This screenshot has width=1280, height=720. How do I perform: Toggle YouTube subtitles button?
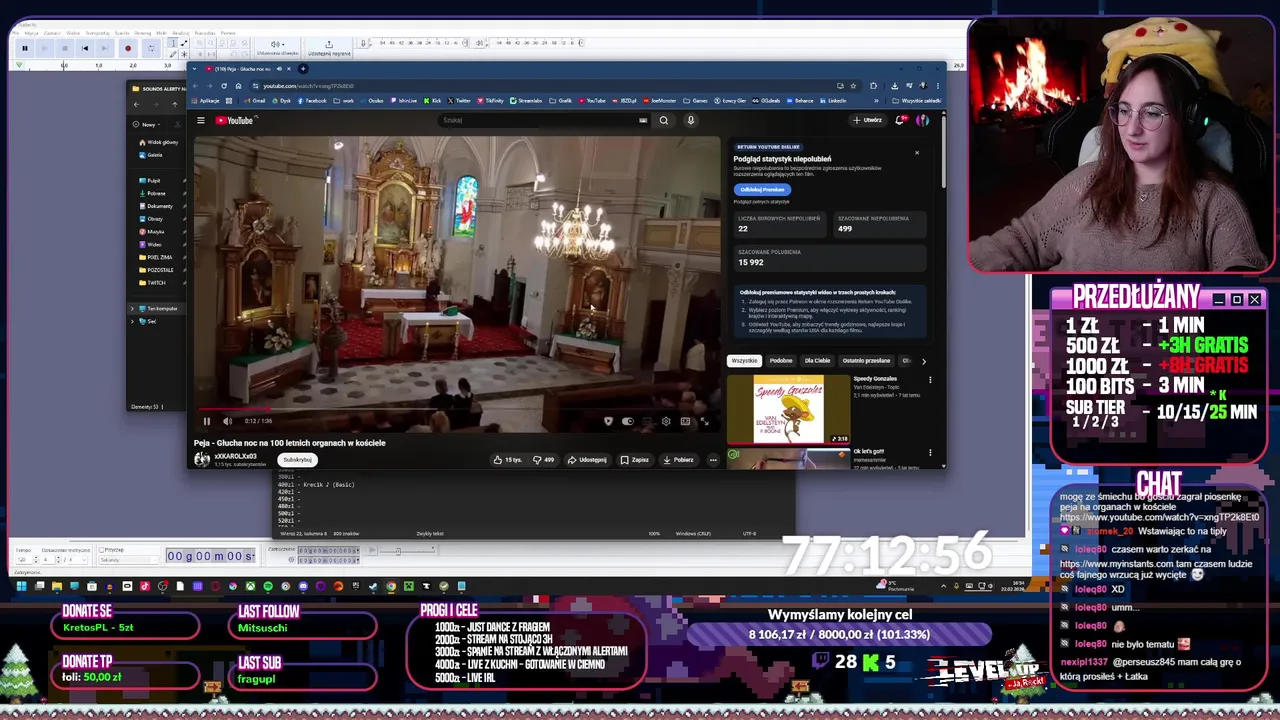(x=647, y=421)
